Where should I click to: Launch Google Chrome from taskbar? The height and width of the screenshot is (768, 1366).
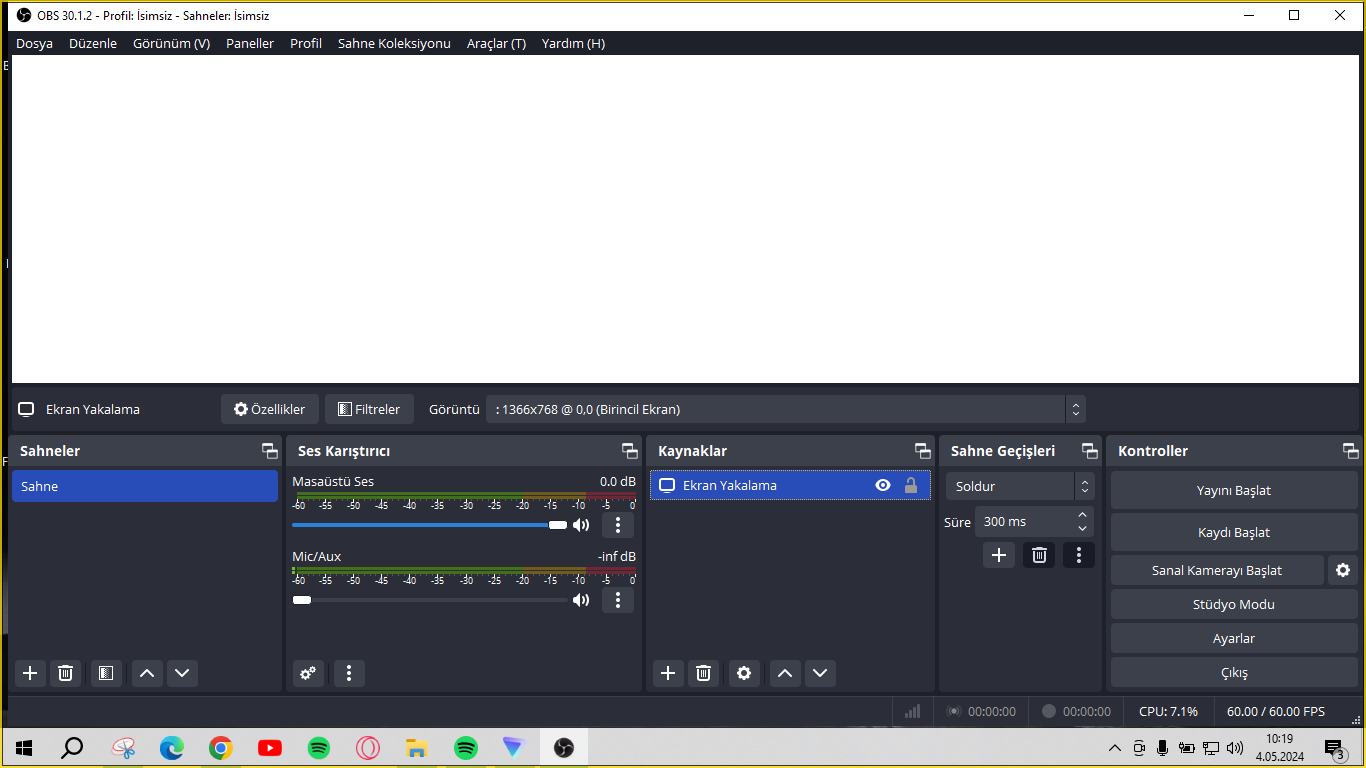click(x=221, y=747)
